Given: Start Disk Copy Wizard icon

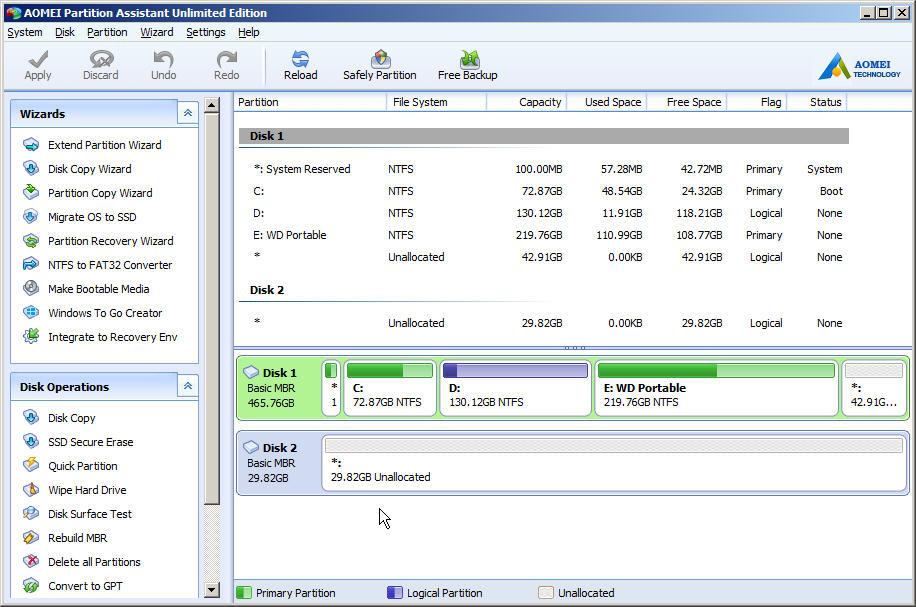Looking at the screenshot, I should point(31,168).
